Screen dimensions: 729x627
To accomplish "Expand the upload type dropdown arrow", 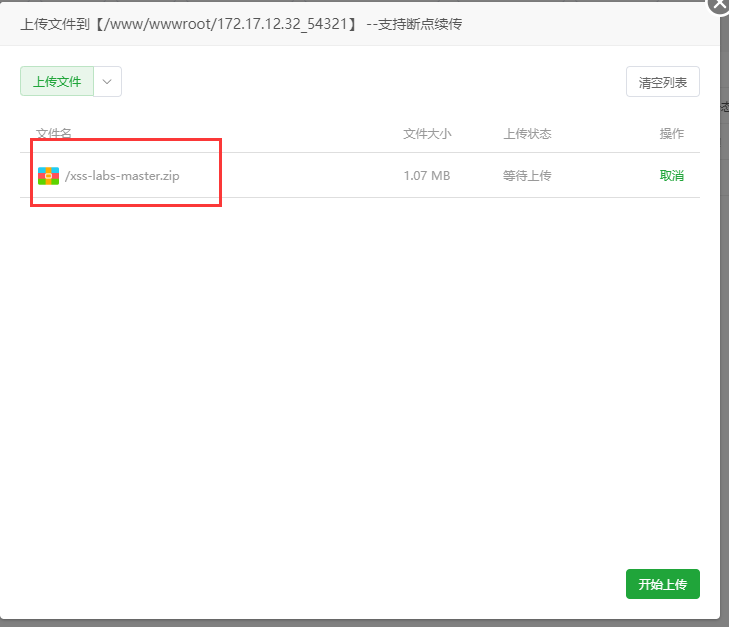I will [x=107, y=82].
